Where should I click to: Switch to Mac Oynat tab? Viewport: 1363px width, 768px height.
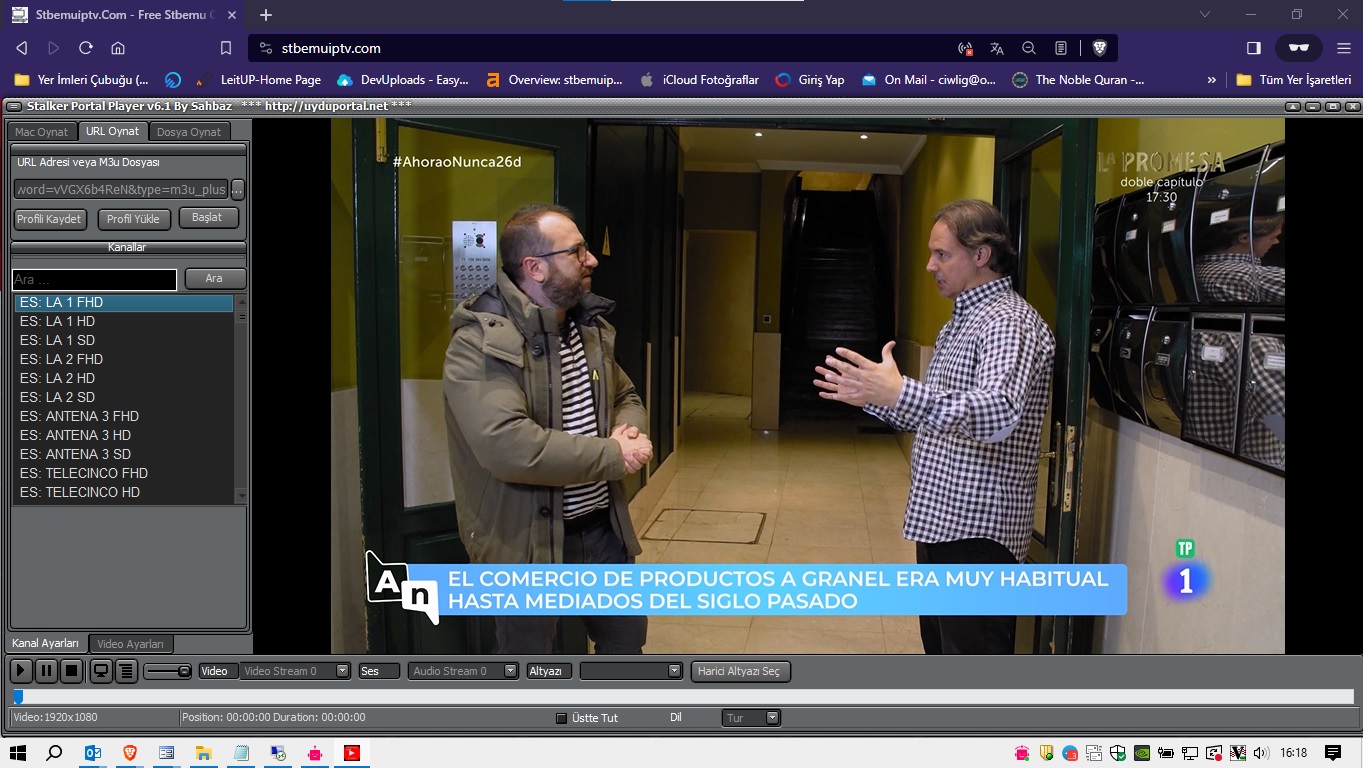coord(42,132)
